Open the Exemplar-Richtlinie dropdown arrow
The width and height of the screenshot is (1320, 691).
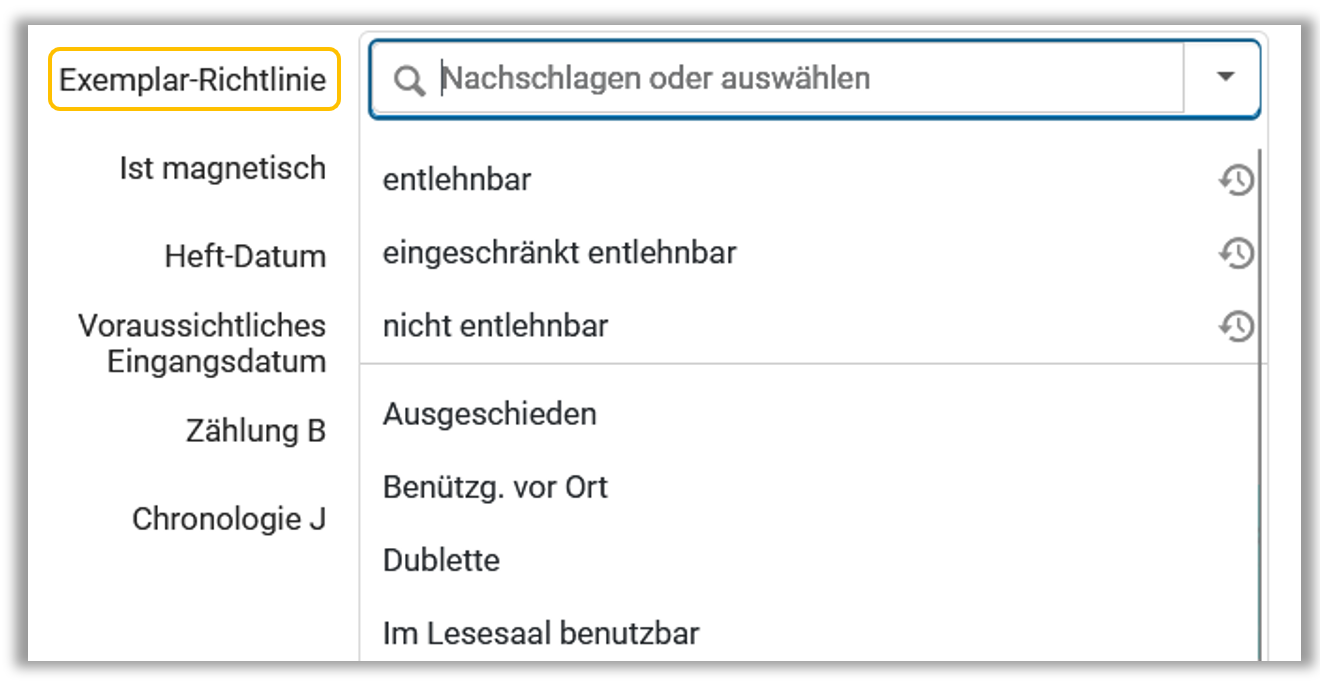(x=1226, y=78)
